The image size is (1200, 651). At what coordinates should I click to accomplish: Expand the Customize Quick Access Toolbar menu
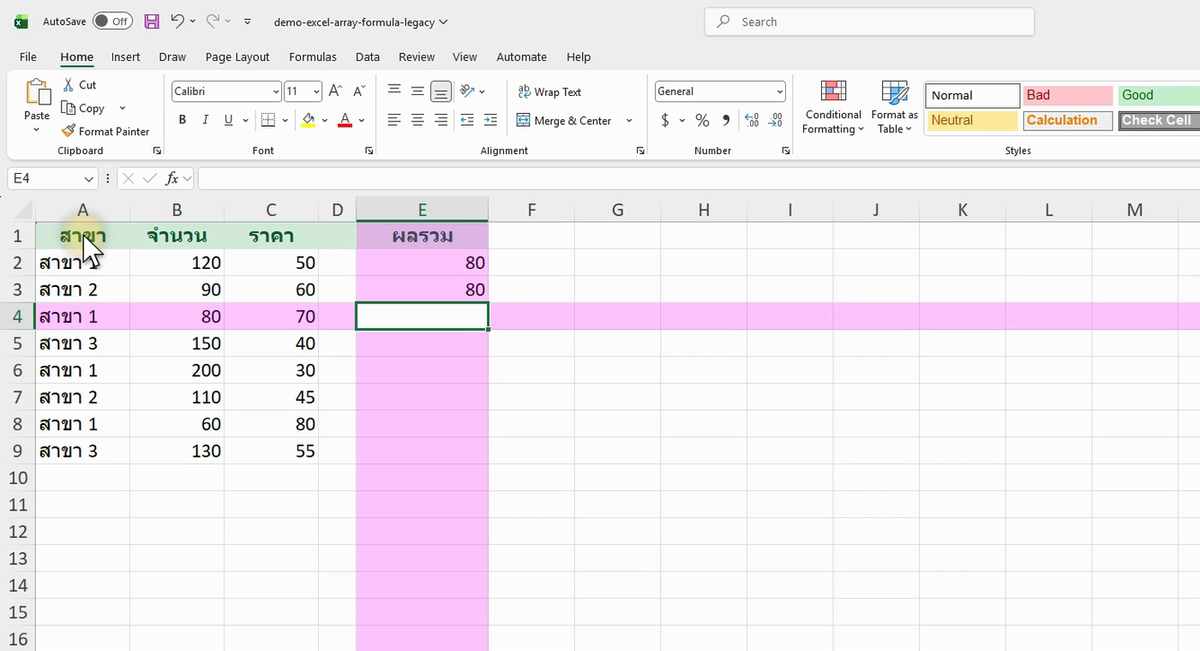tap(247, 21)
